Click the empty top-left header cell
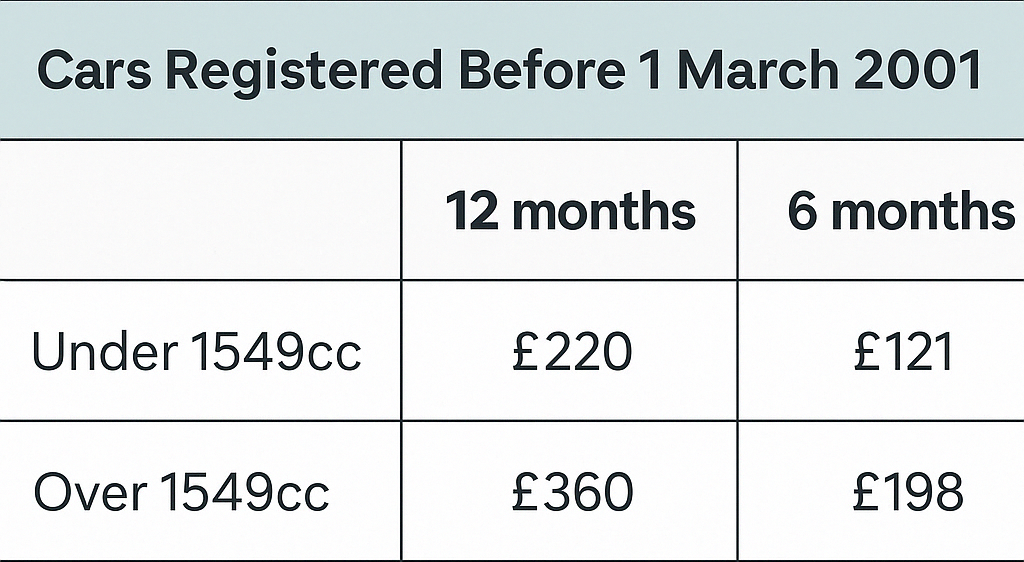Viewport: 1024px width, 562px height. [x=200, y=210]
